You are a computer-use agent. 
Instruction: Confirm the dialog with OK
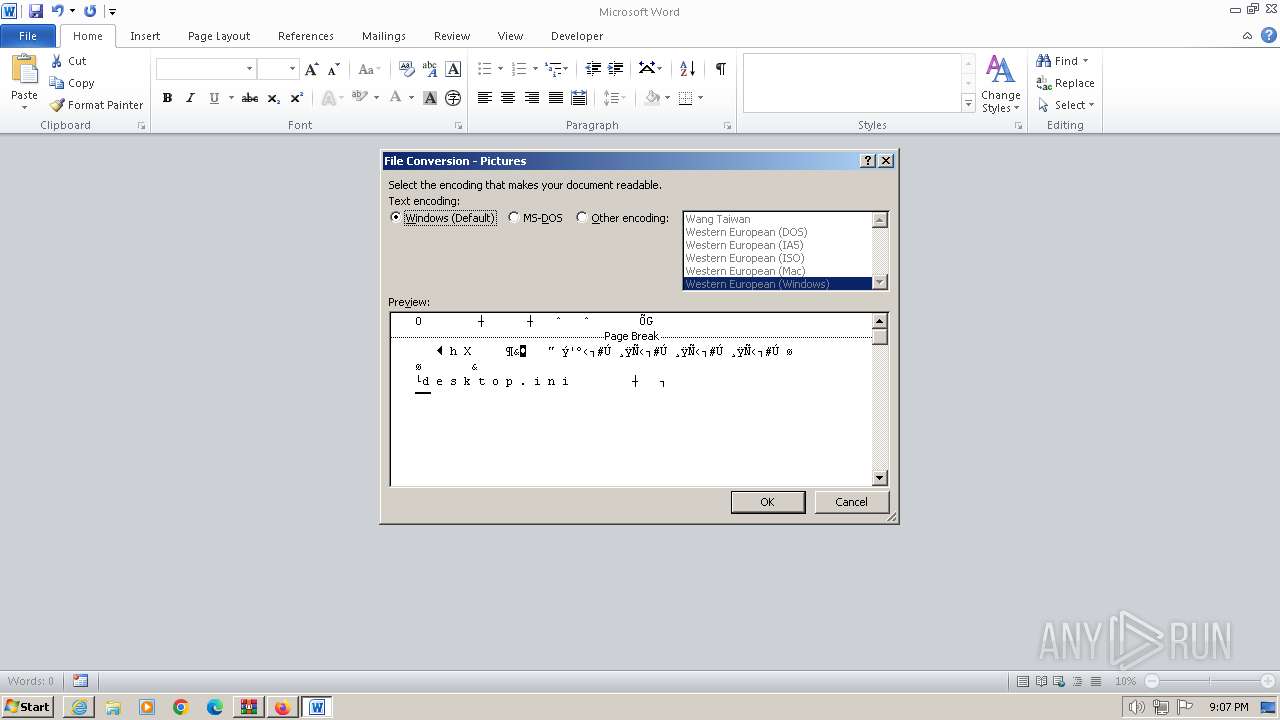click(767, 502)
